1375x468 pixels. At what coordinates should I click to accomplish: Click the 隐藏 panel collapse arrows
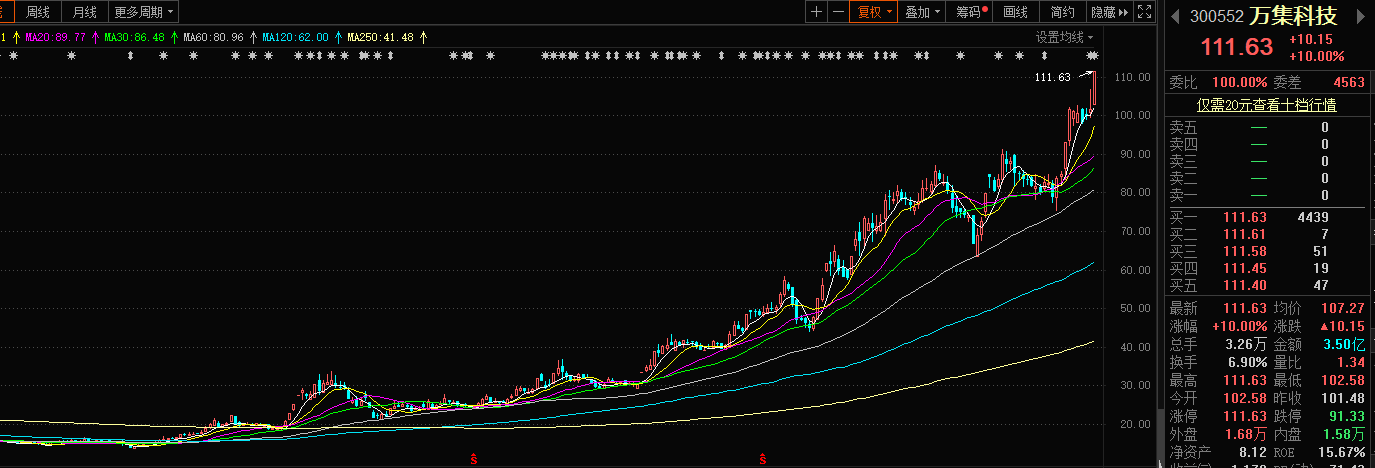click(1109, 12)
